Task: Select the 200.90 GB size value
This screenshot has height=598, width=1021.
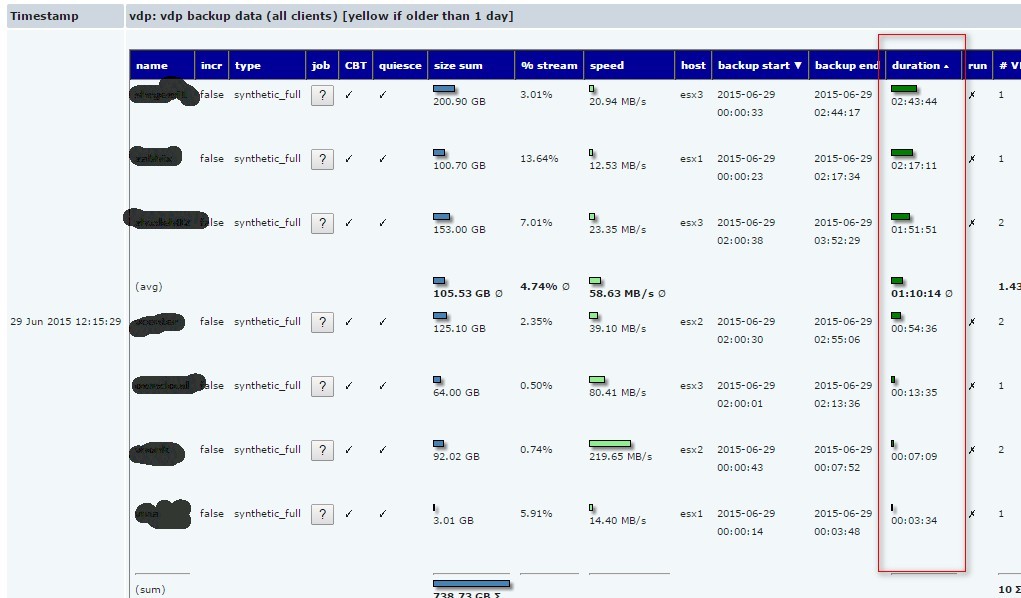Action: (459, 102)
